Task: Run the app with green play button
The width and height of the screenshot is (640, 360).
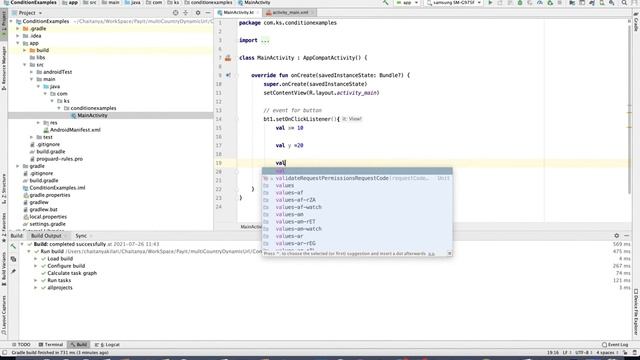Action: (x=490, y=2)
